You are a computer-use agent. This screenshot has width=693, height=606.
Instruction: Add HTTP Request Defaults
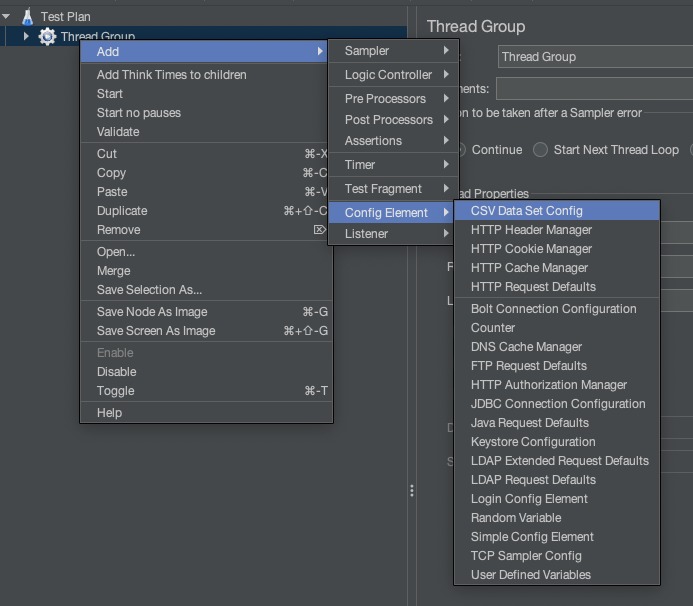[x=557, y=287]
